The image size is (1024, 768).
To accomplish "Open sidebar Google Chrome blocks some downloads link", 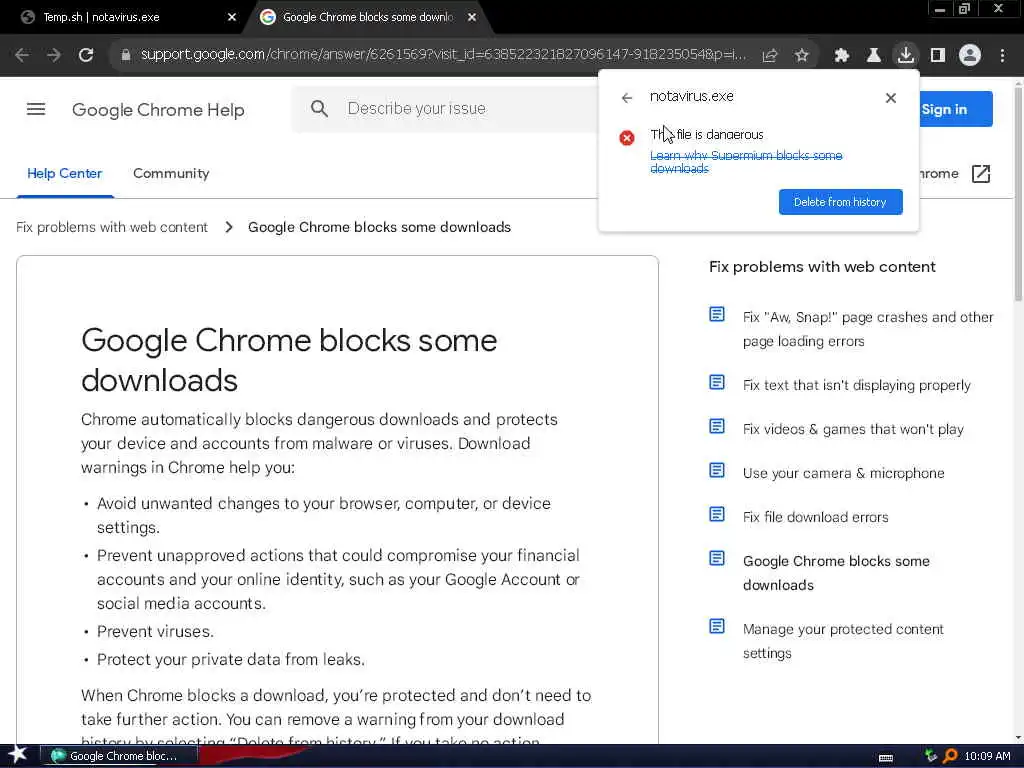I will 836,573.
